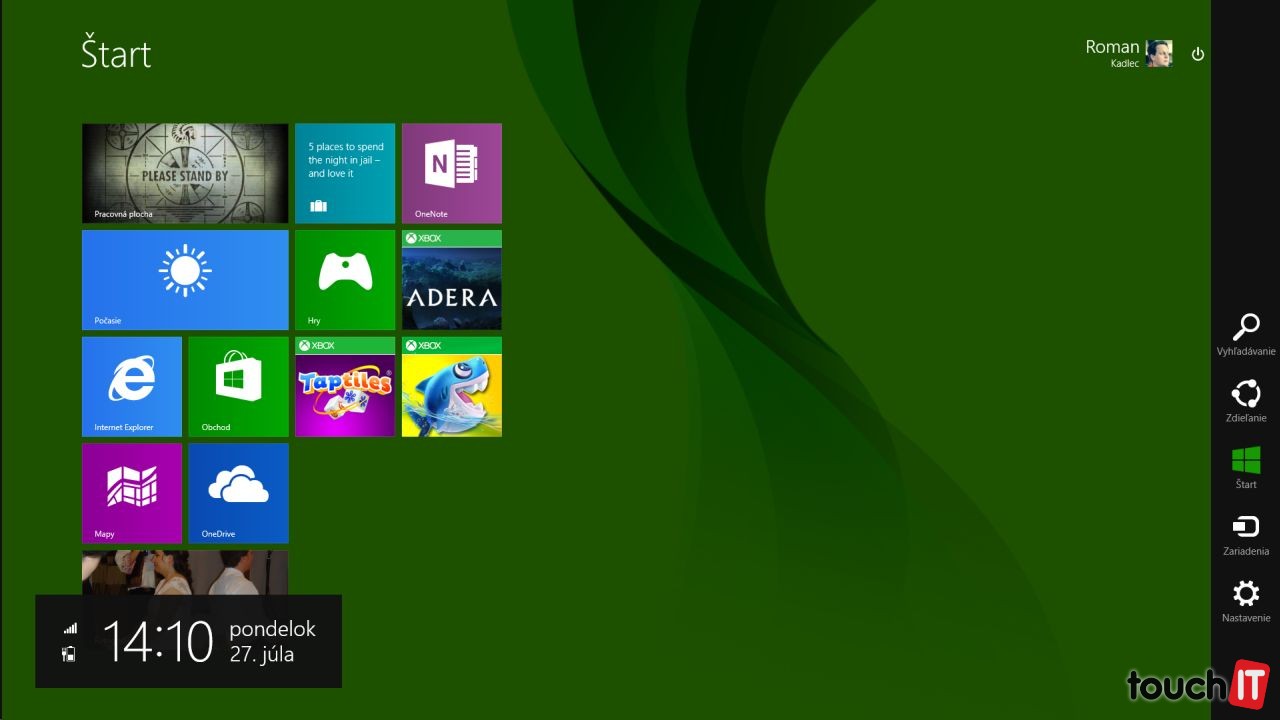Open the travel article about jail nights

(x=345, y=173)
